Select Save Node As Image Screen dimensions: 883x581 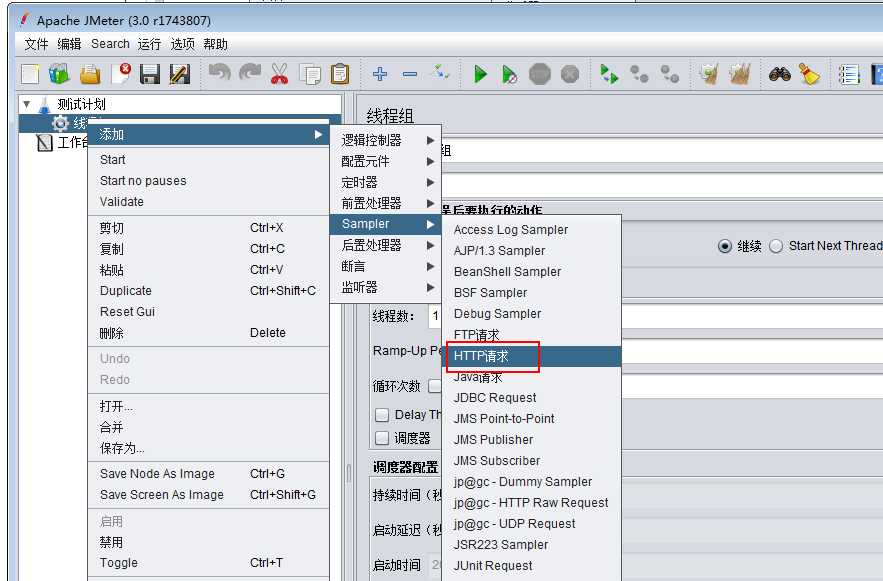[209, 473]
